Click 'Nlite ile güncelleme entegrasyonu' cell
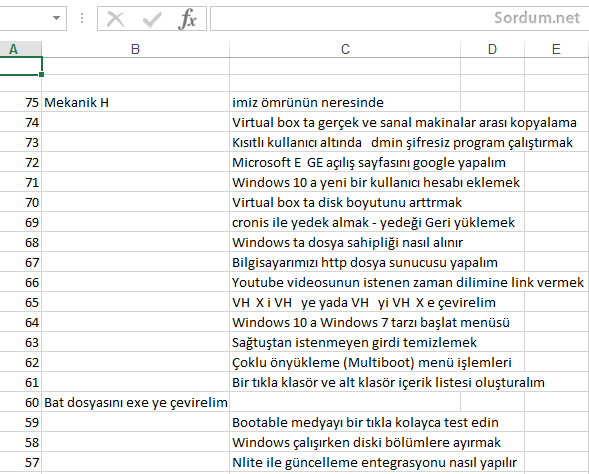The height and width of the screenshot is (474, 589). (345, 462)
